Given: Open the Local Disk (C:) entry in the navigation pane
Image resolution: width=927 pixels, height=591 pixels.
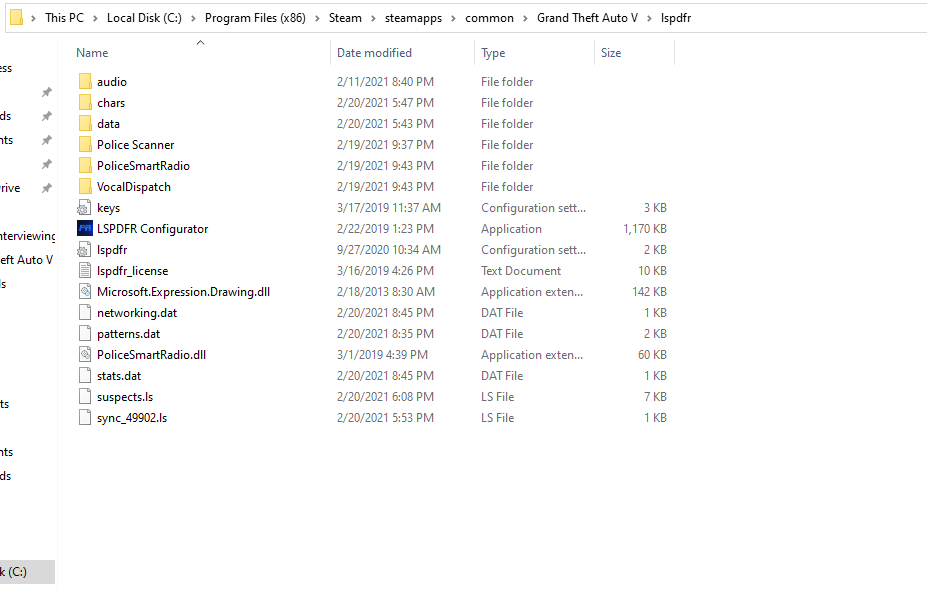Looking at the screenshot, I should coord(27,572).
